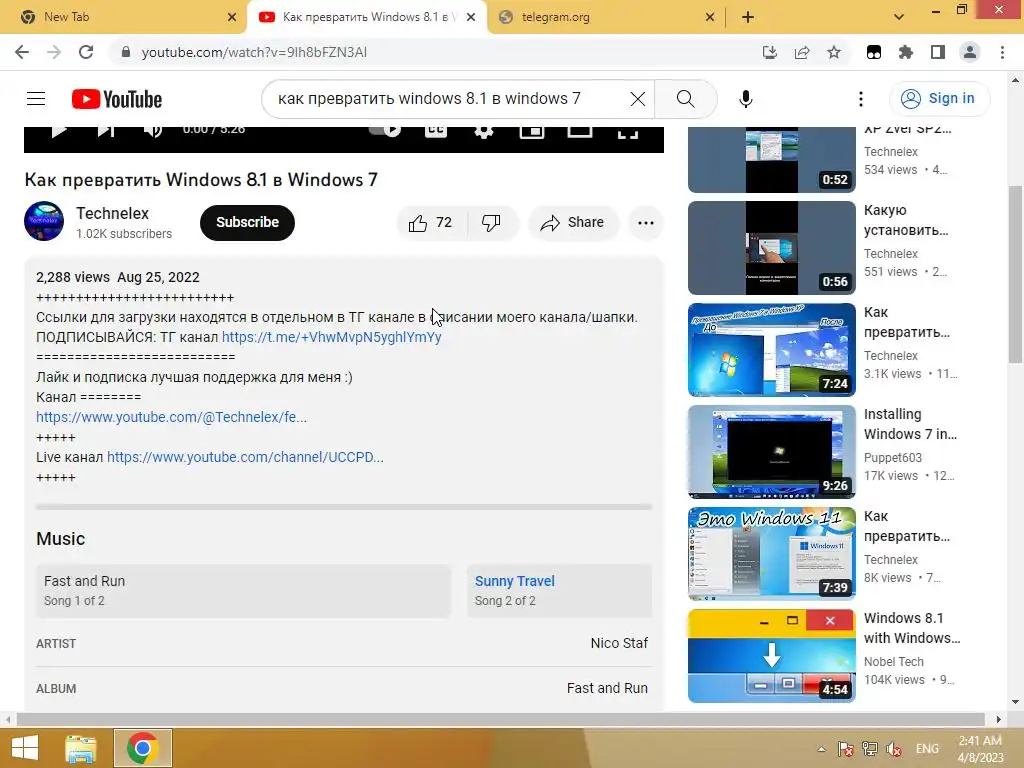Play the video

[59, 131]
